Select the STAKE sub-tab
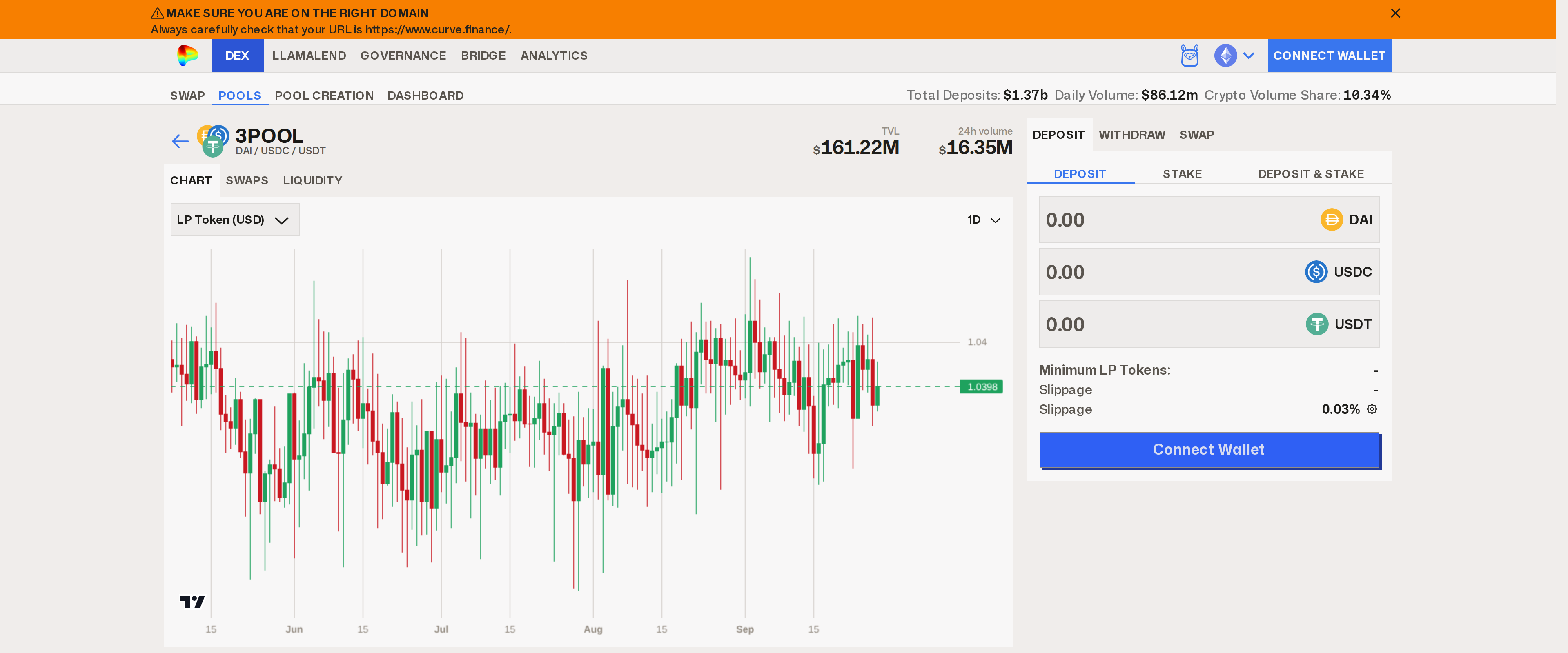Image resolution: width=1568 pixels, height=653 pixels. point(1182,174)
